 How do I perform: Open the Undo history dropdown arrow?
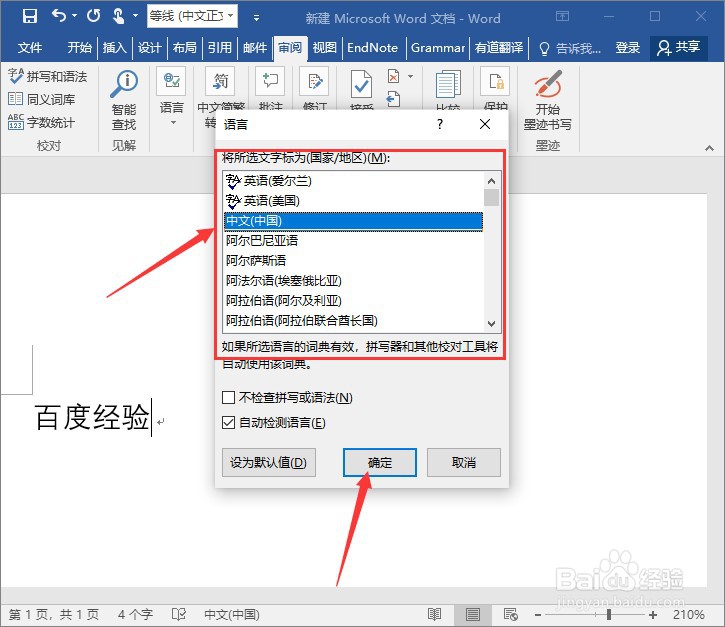click(74, 16)
